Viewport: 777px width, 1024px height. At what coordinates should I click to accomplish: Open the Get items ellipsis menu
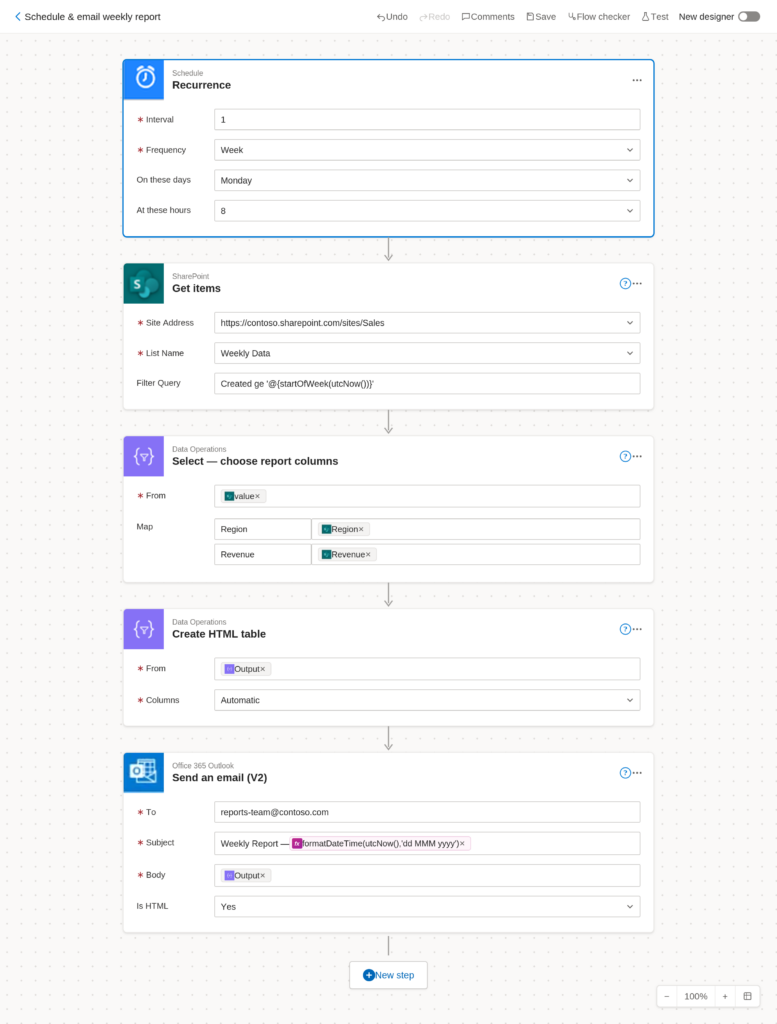(x=637, y=283)
